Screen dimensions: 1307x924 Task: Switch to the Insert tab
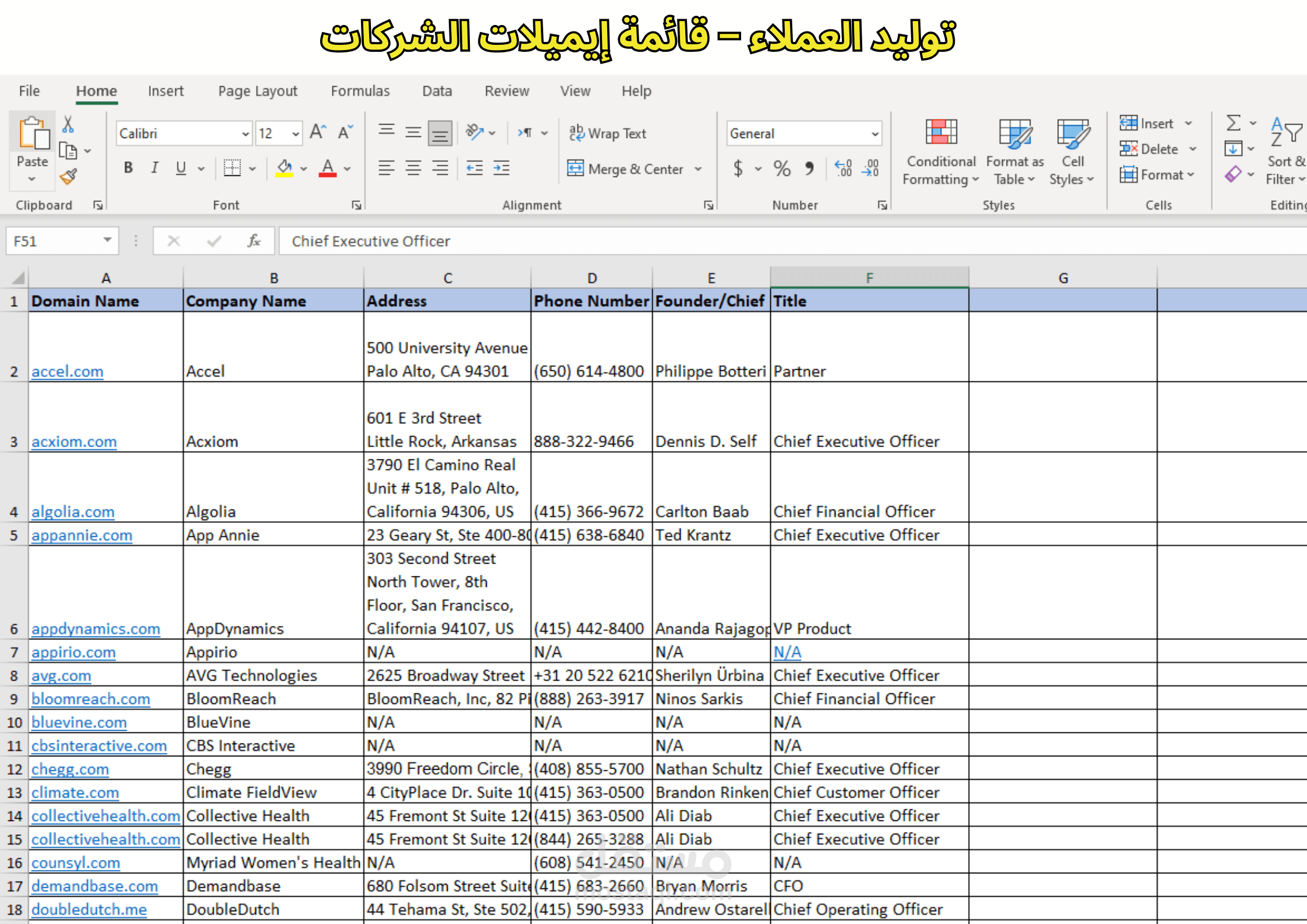coord(165,91)
